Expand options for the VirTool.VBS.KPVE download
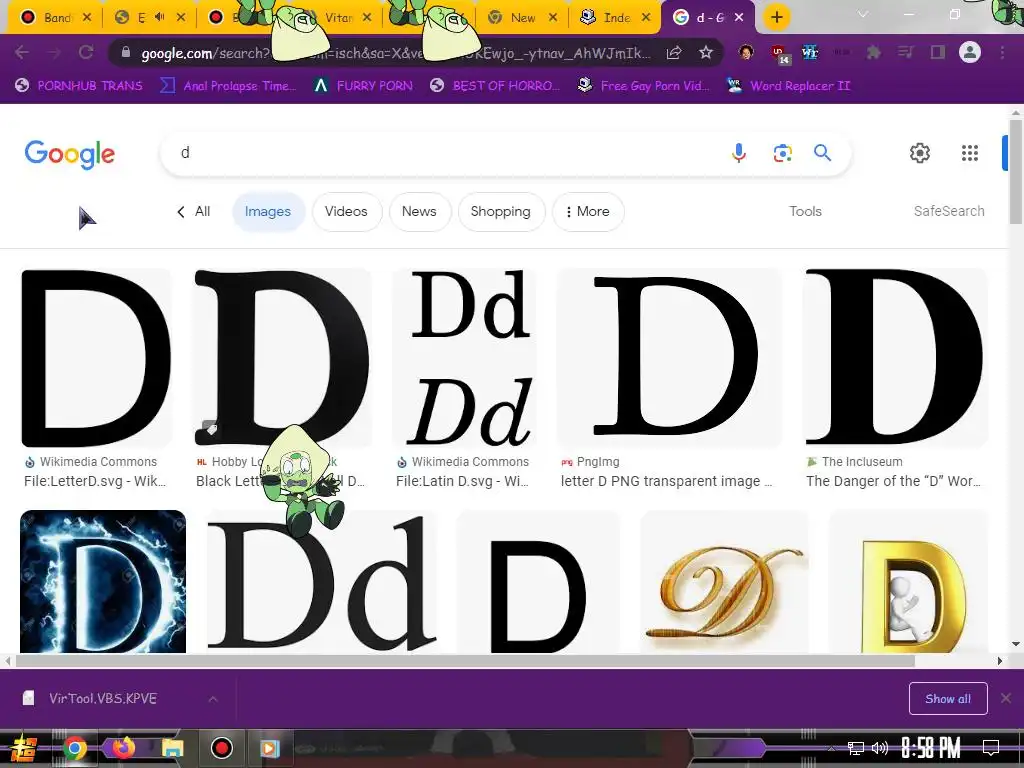This screenshot has height=768, width=1024. tap(213, 699)
